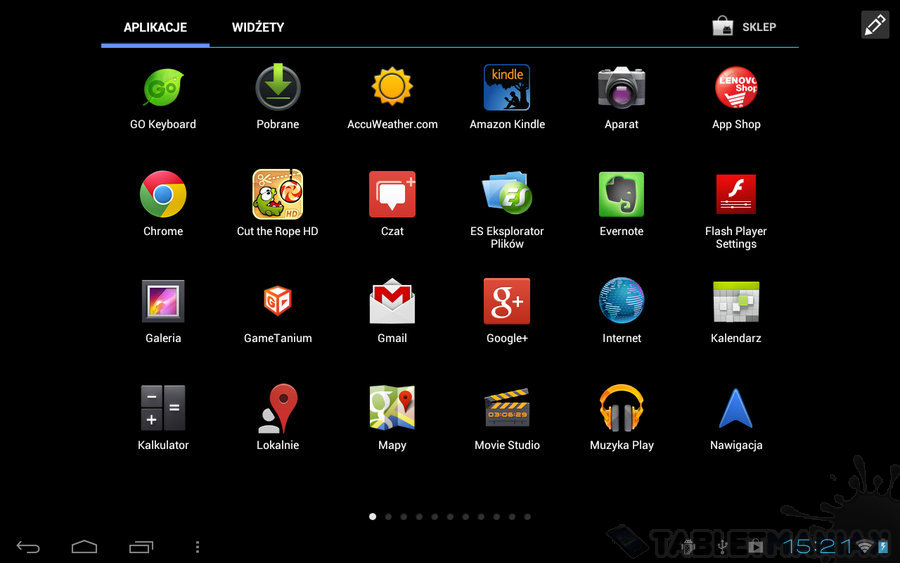
Task: Open the GO Keyboard app
Action: coord(163,88)
